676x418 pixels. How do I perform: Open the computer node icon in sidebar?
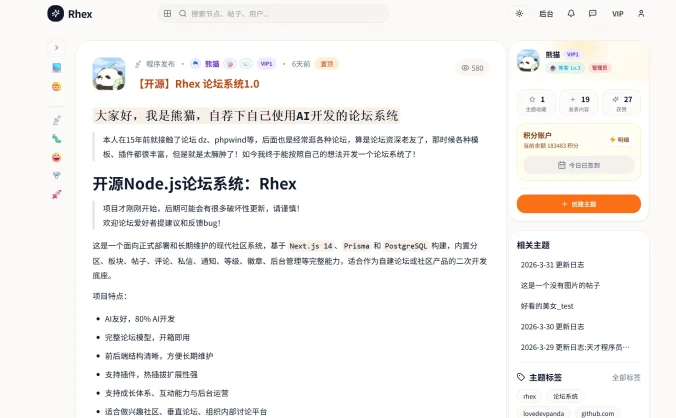point(56,68)
